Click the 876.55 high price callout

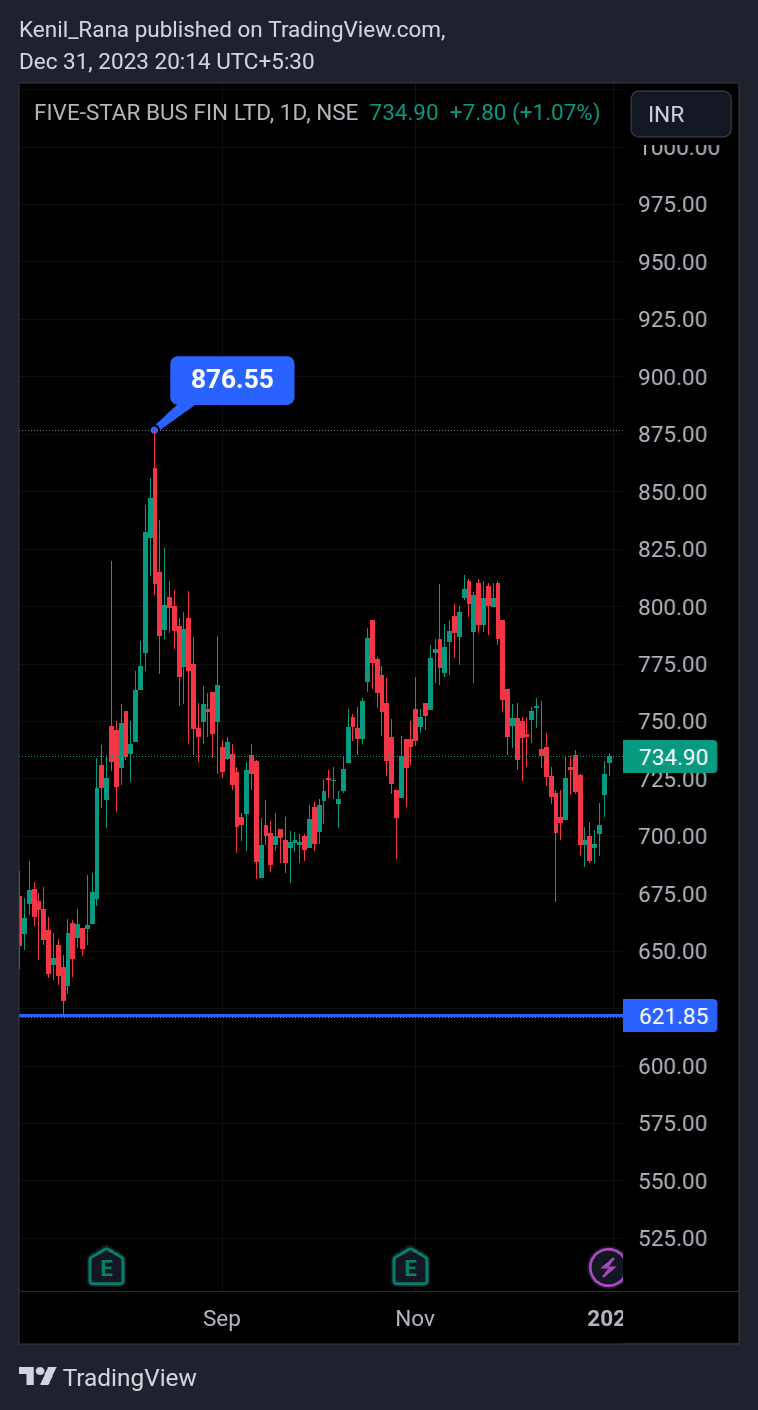point(232,380)
